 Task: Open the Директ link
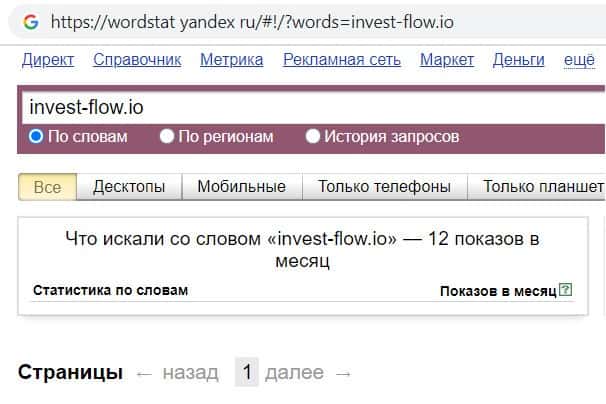tap(48, 60)
